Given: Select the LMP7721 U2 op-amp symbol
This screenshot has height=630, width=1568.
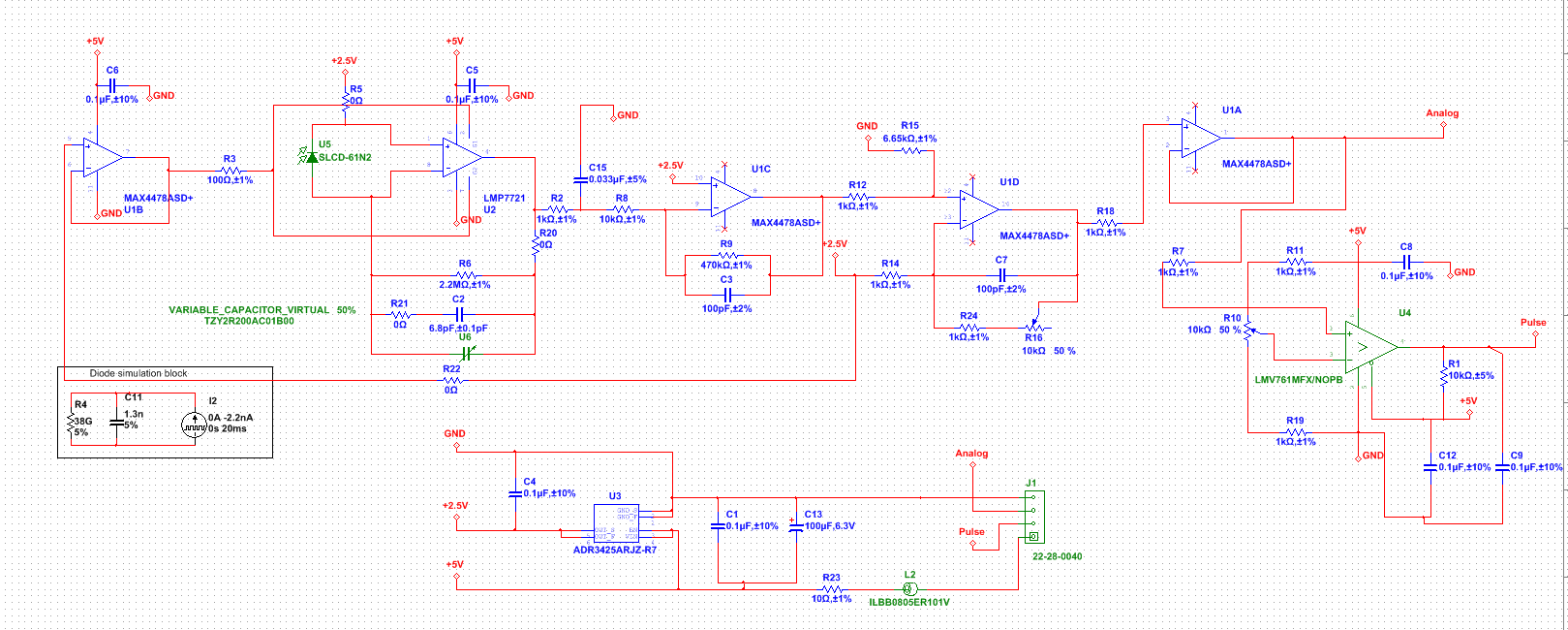Looking at the screenshot, I should (462, 157).
